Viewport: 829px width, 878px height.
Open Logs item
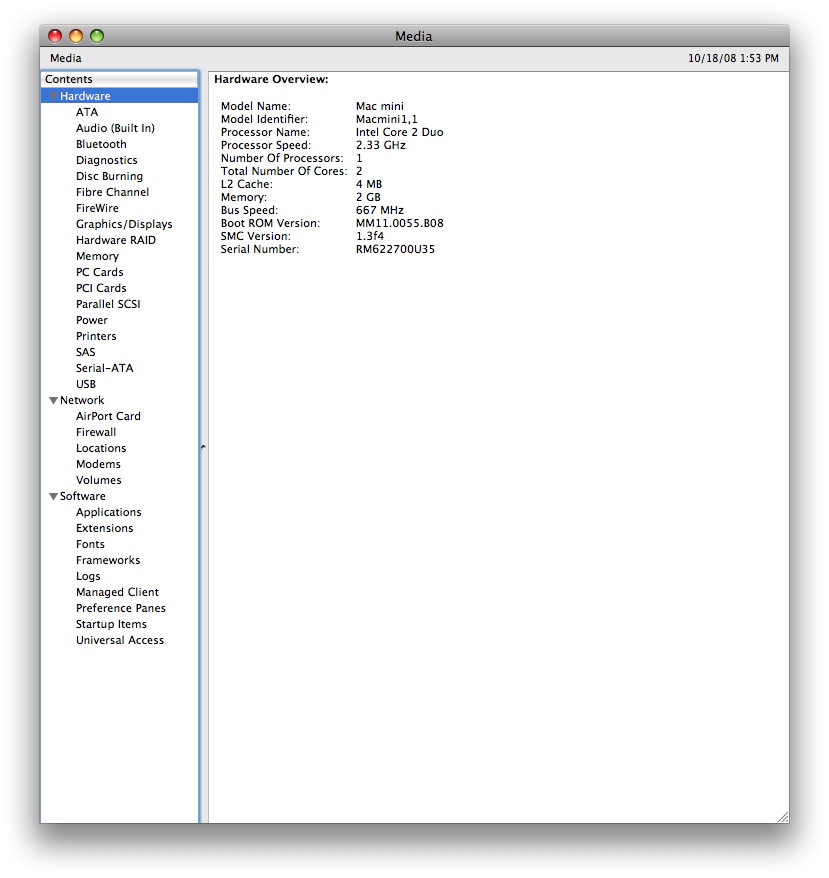click(88, 576)
